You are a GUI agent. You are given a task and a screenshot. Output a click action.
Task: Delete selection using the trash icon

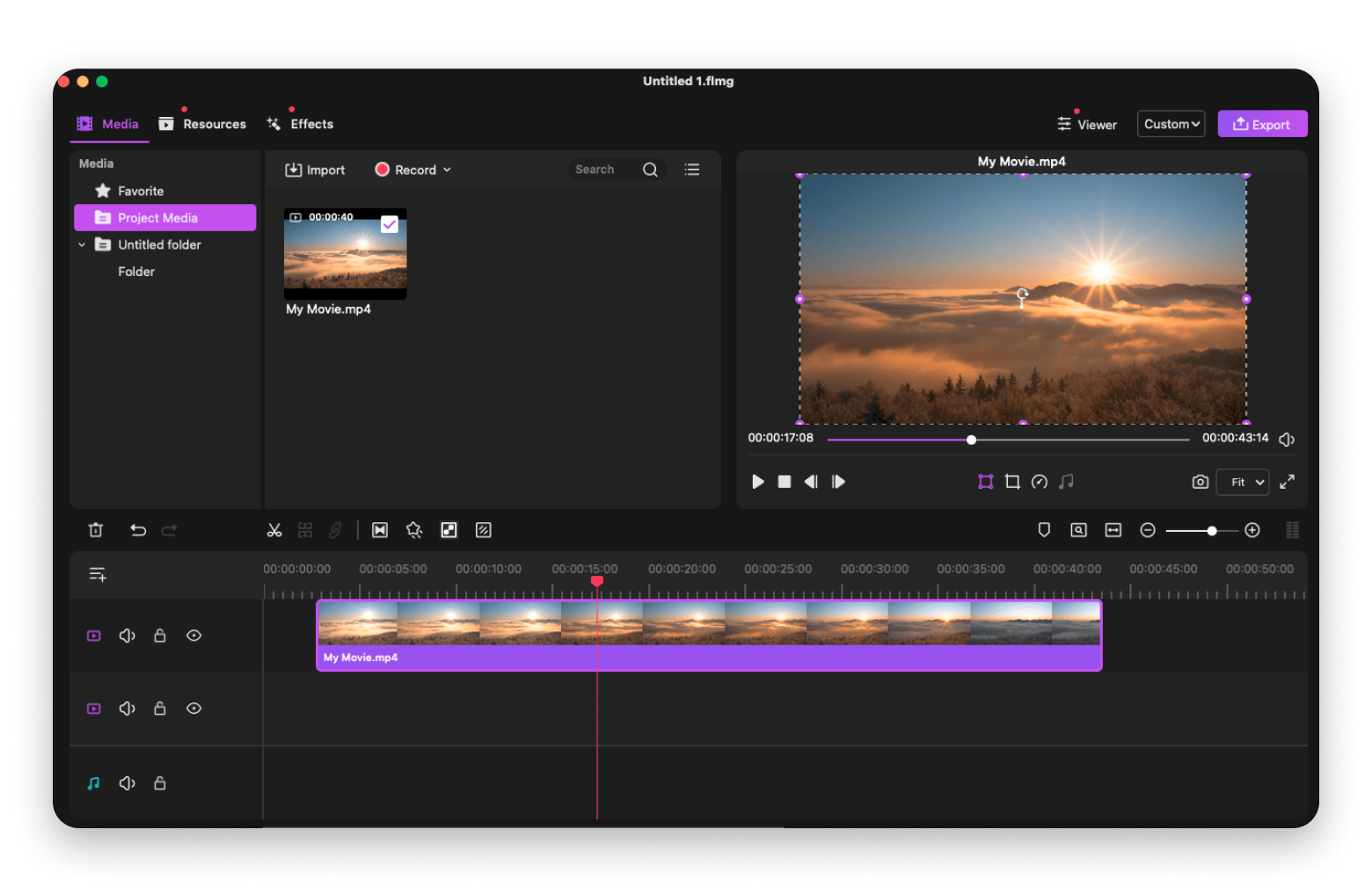coord(96,530)
